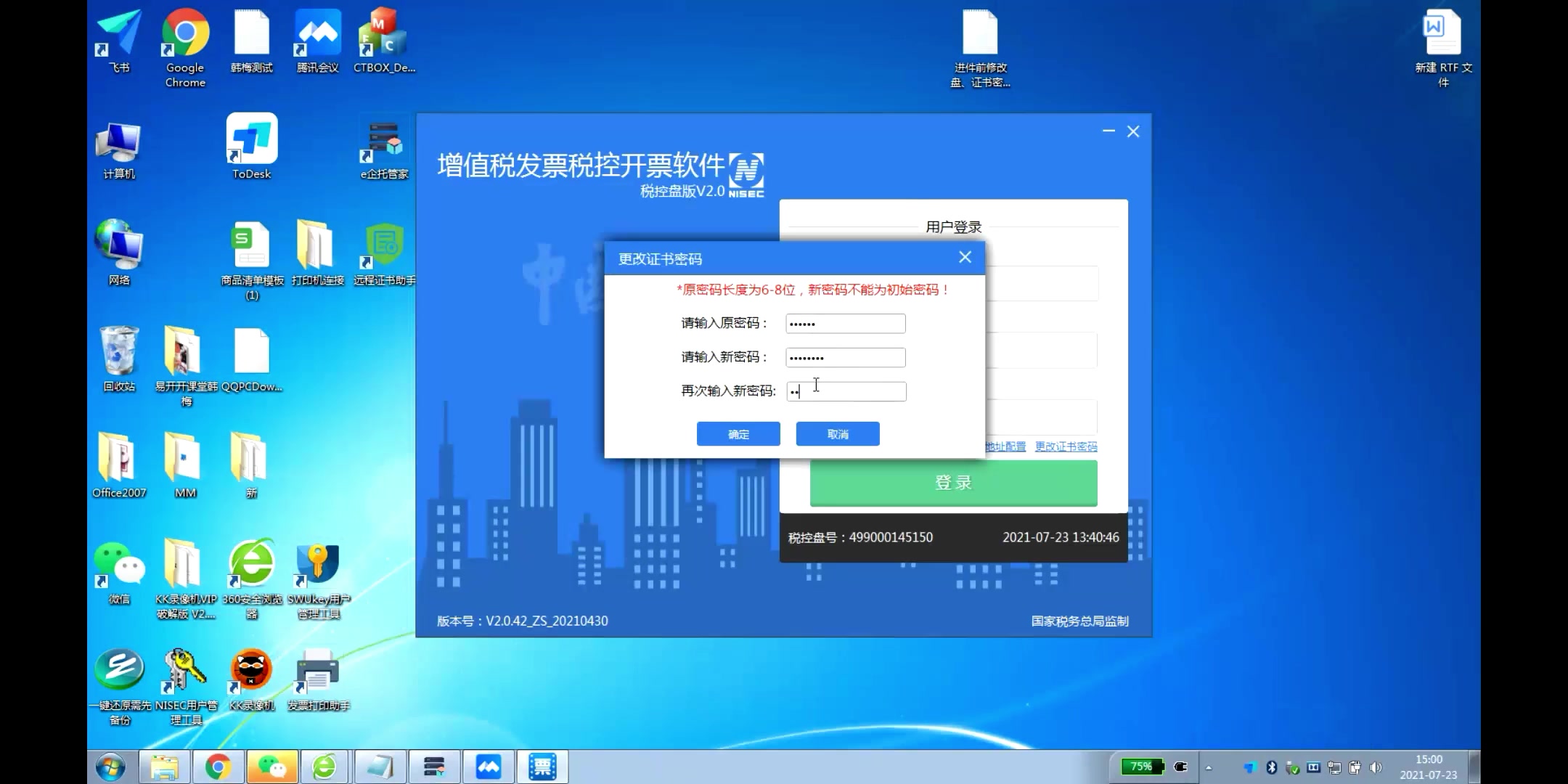
Task: Open the 地址配置 link in login panel
Action: click(x=1005, y=446)
